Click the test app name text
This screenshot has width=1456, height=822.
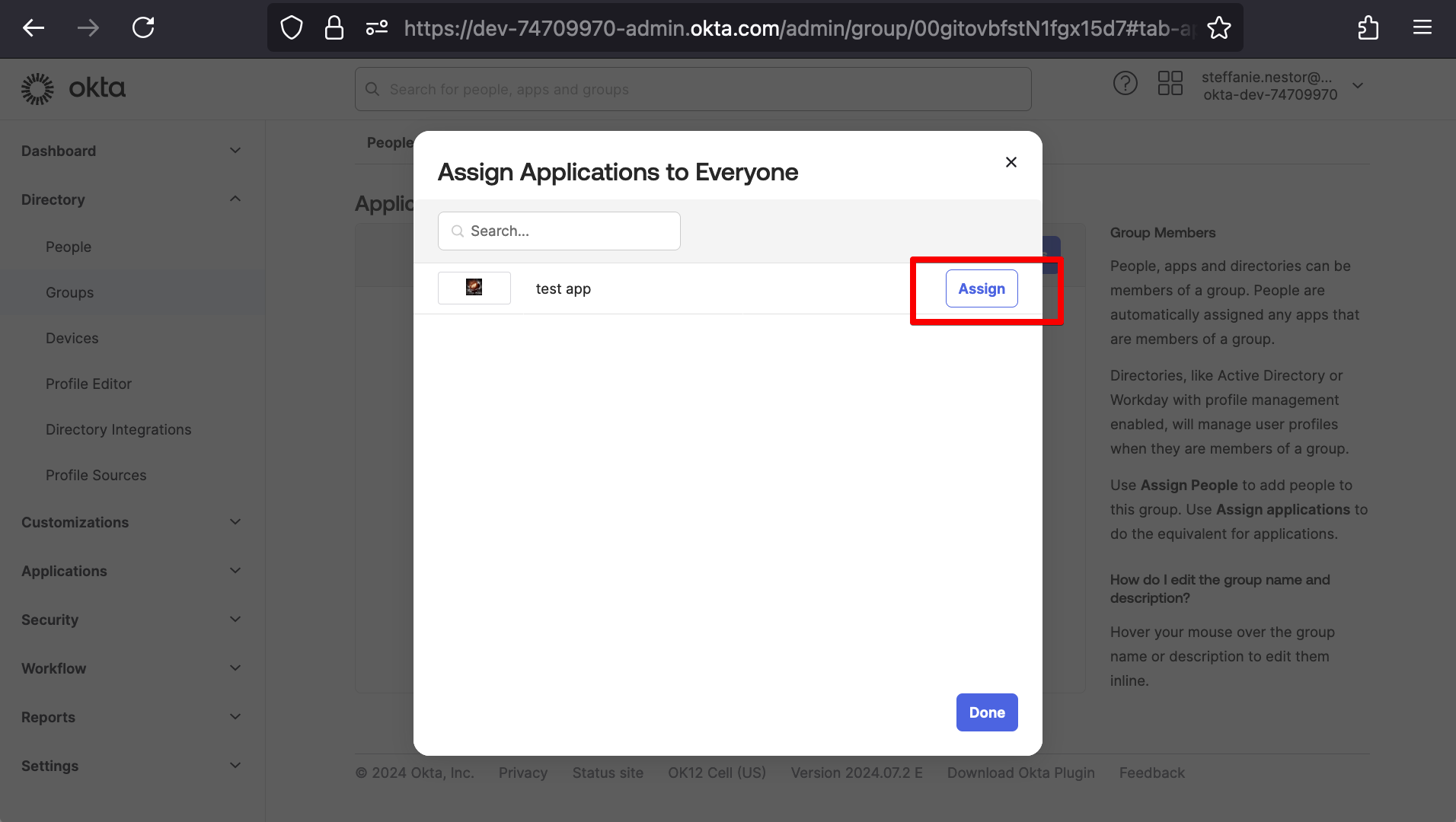564,288
